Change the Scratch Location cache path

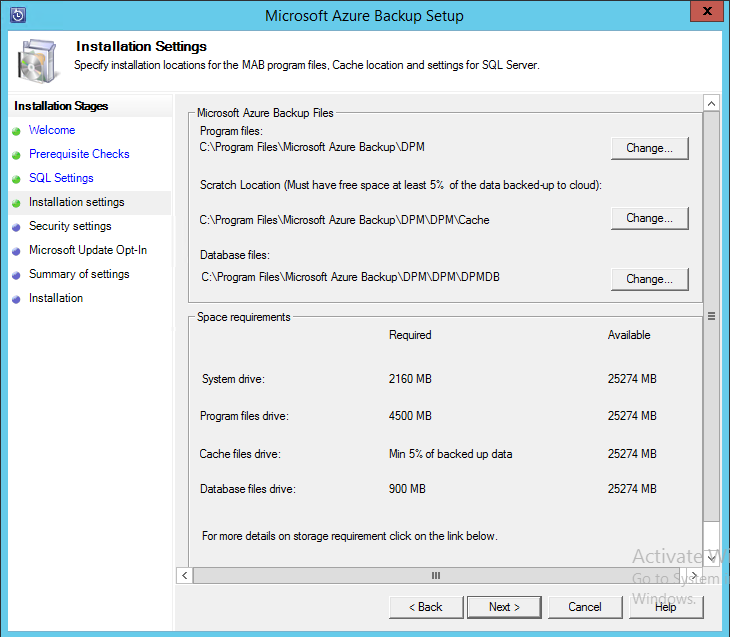(x=649, y=218)
